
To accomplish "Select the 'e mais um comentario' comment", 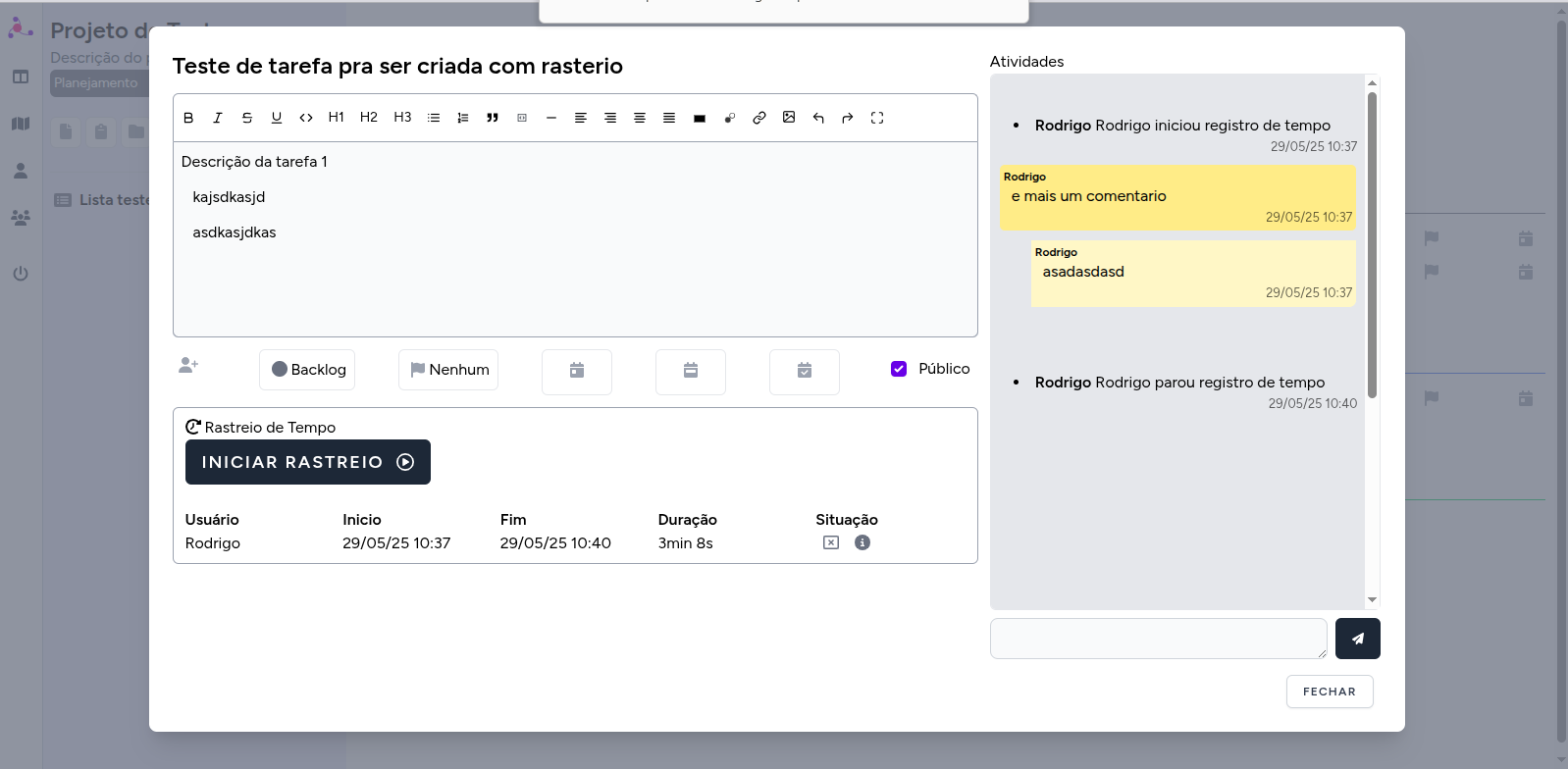I will pyautogui.click(x=1177, y=197).
